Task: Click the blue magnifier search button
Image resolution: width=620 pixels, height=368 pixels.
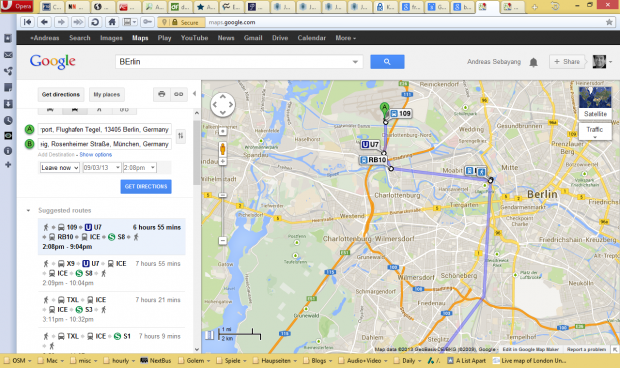Action: click(387, 62)
